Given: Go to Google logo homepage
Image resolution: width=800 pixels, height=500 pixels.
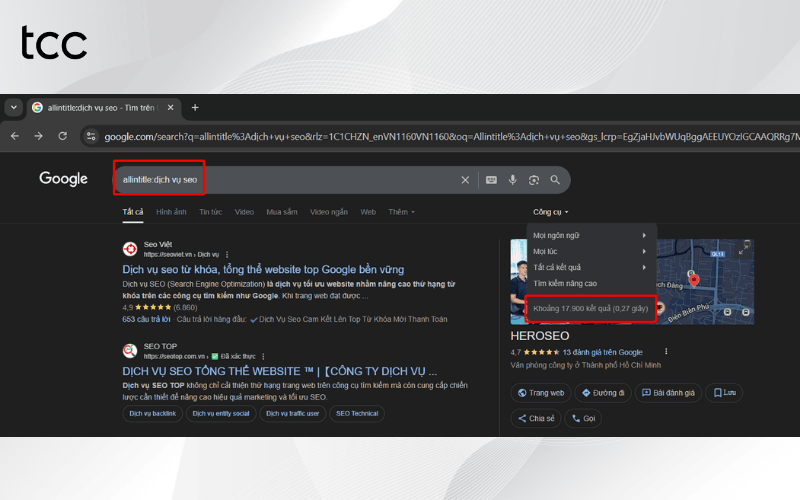Looking at the screenshot, I should point(63,179).
